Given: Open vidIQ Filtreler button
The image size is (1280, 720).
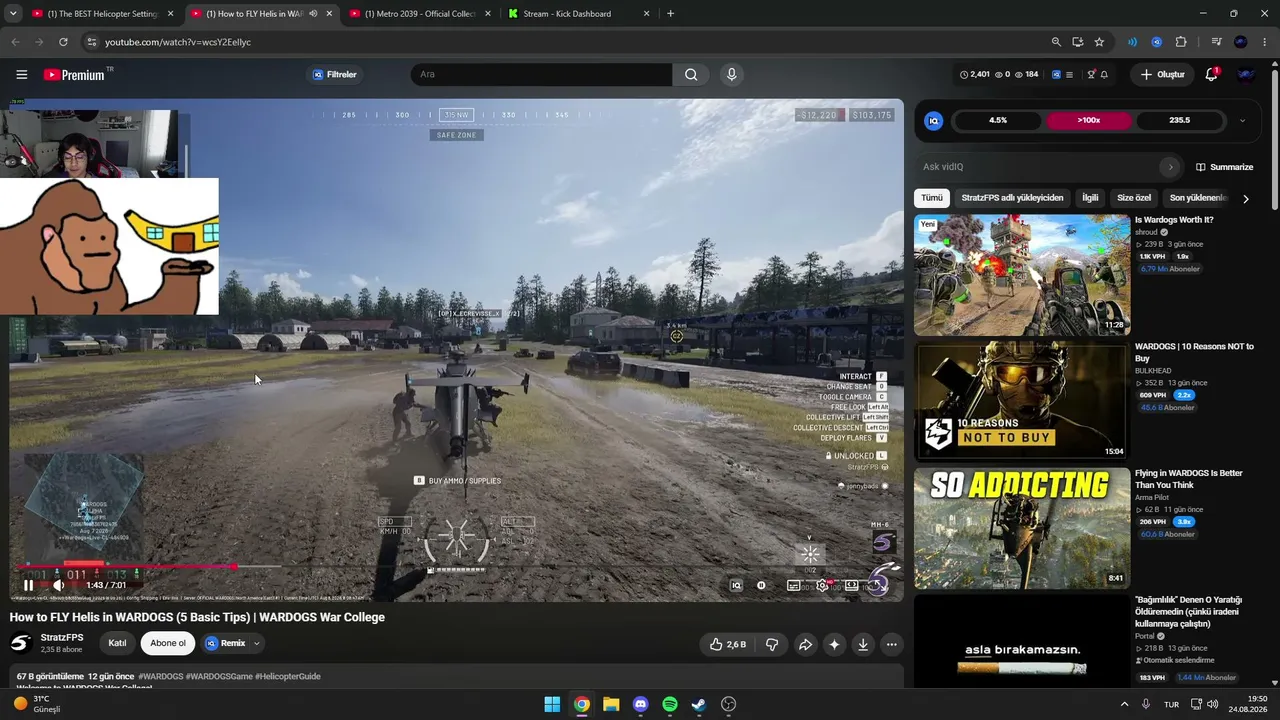Looking at the screenshot, I should (334, 74).
